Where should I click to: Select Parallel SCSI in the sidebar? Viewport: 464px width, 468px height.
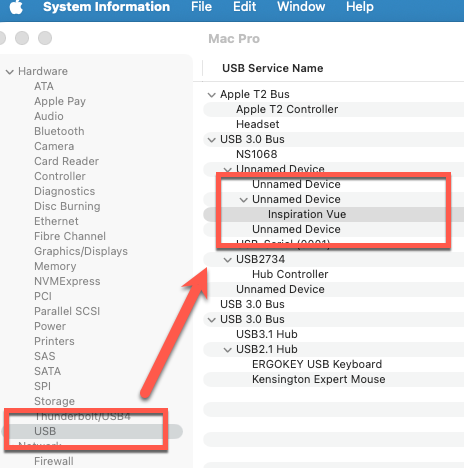[67, 311]
